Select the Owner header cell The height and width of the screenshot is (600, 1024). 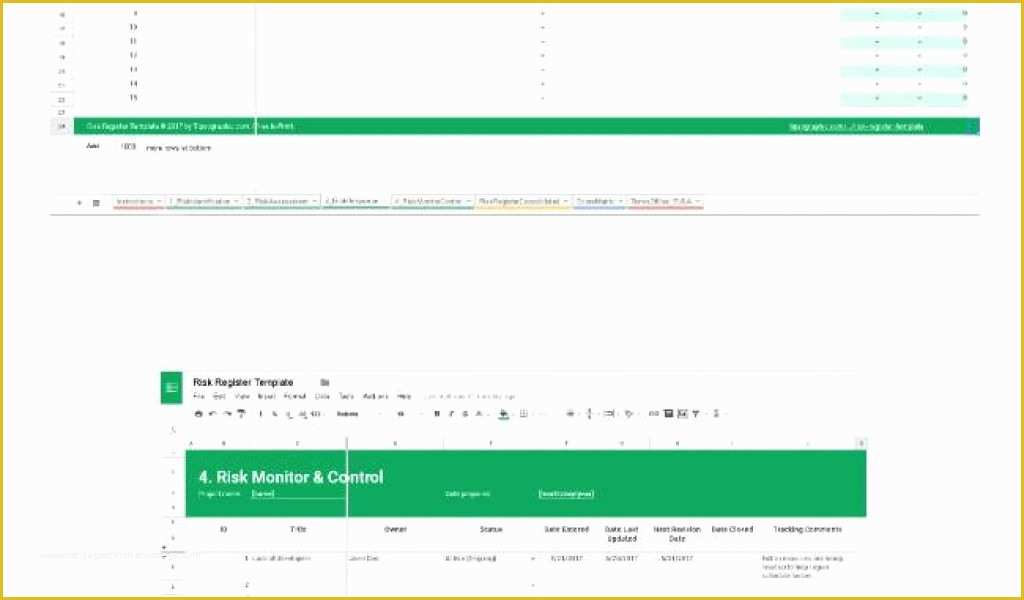395,529
